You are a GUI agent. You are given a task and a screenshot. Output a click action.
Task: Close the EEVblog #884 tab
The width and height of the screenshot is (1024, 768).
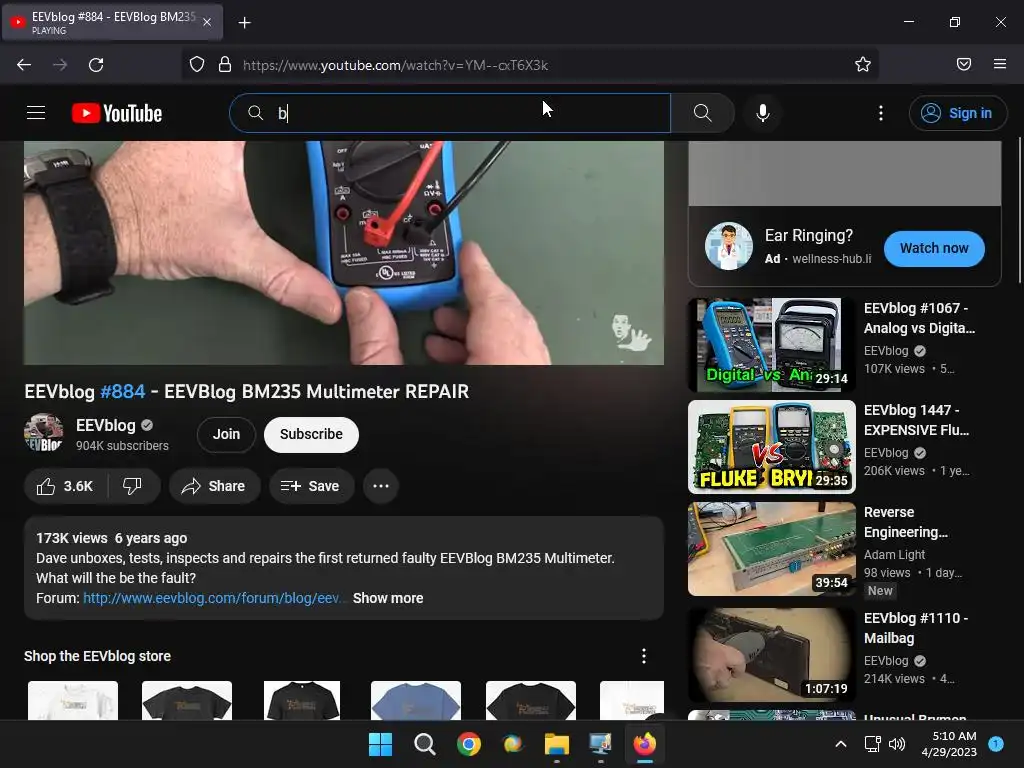pyautogui.click(x=207, y=22)
